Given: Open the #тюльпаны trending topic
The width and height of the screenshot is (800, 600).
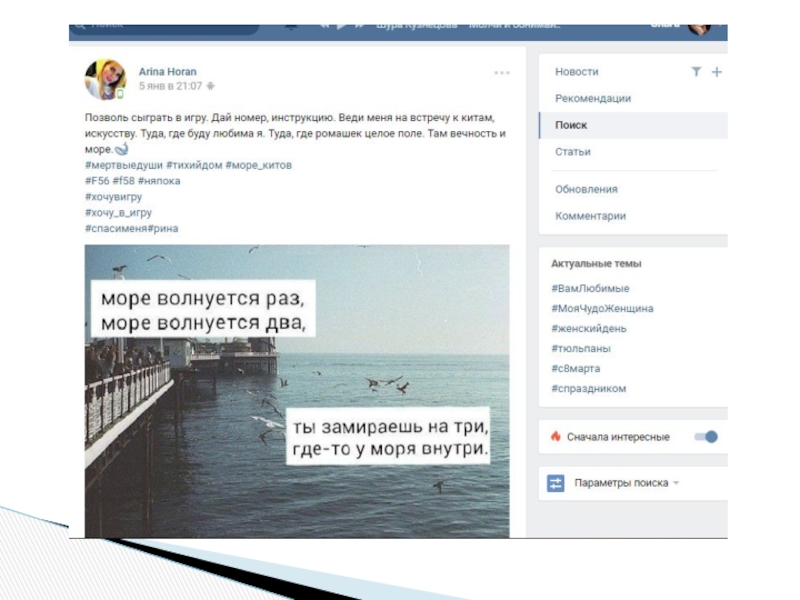Looking at the screenshot, I should (x=581, y=349).
